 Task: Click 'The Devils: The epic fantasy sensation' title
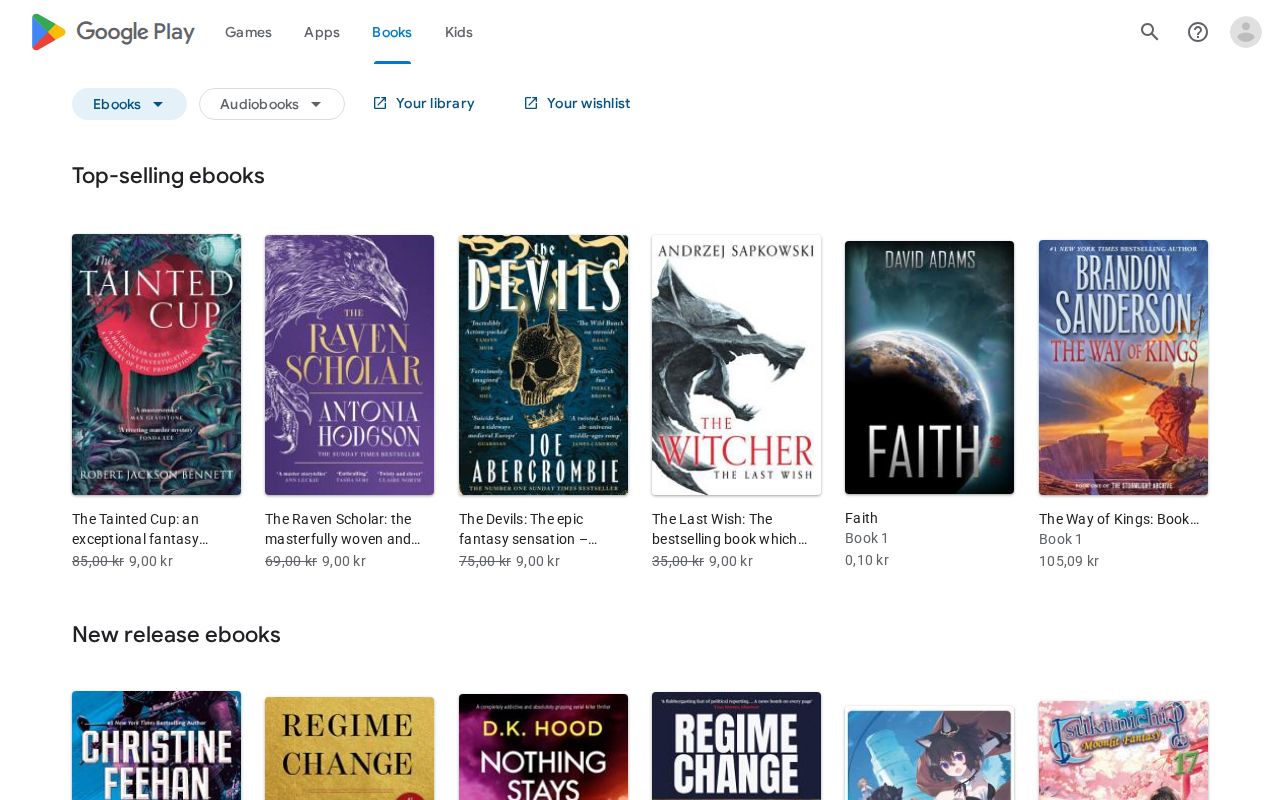point(528,529)
